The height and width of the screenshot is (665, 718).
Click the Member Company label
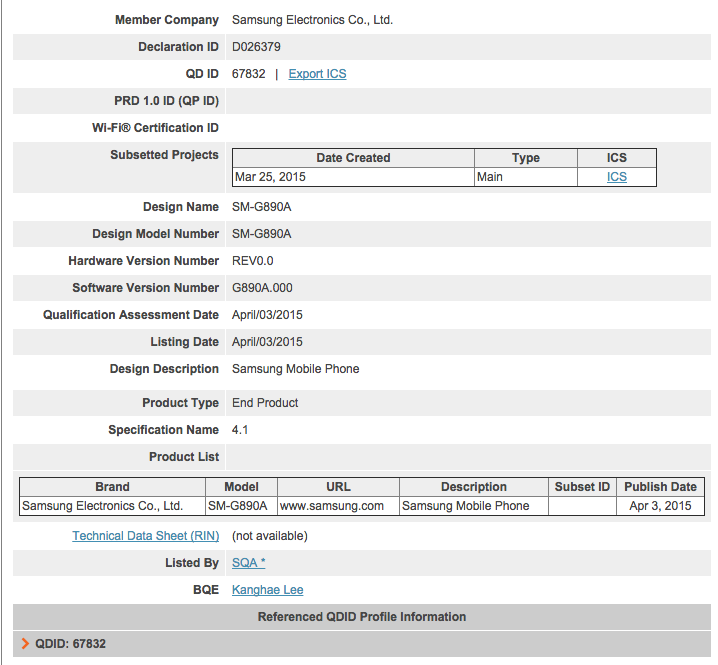coord(167,20)
